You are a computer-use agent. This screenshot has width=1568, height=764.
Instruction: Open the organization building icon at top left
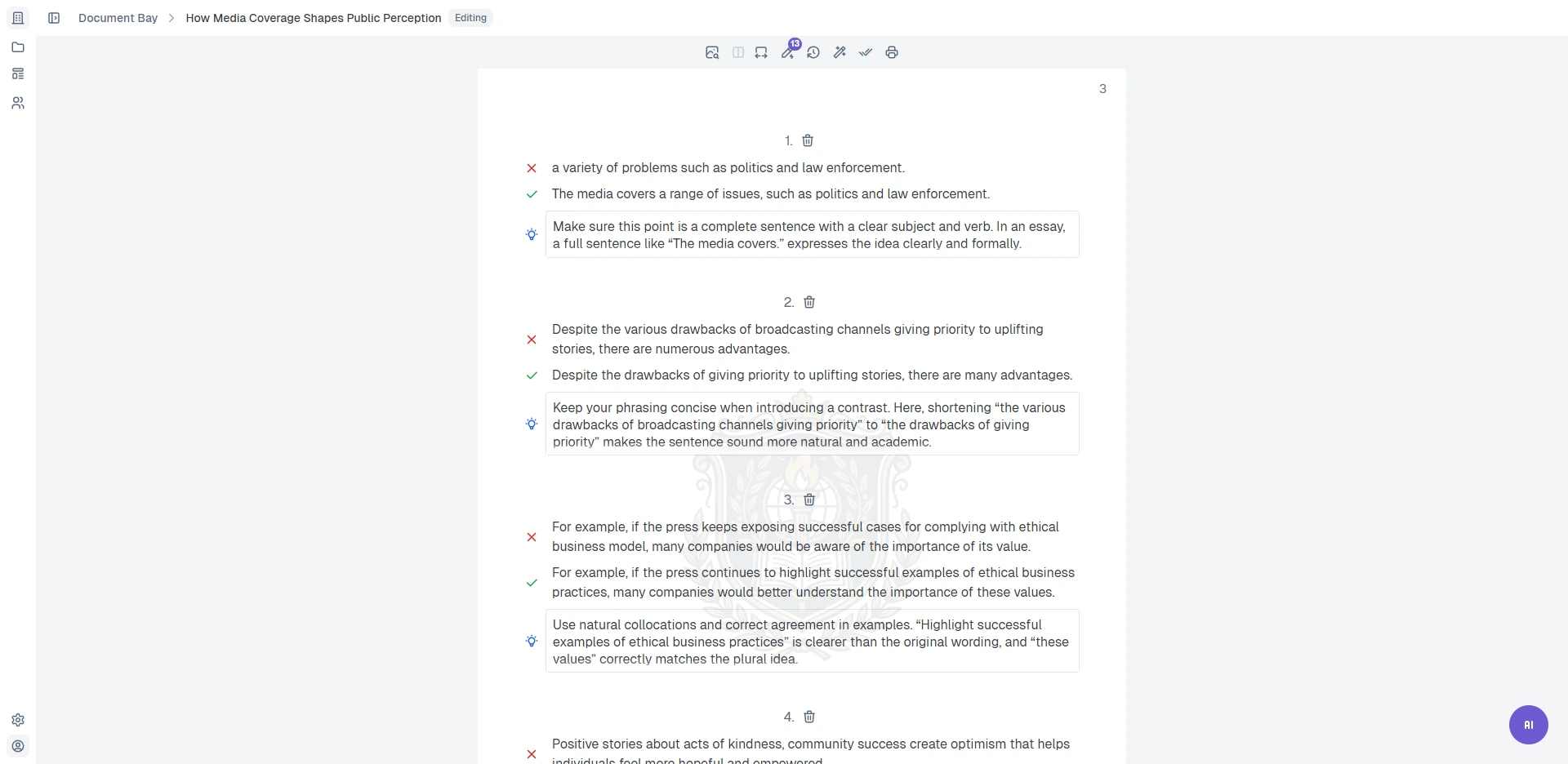pyautogui.click(x=18, y=18)
